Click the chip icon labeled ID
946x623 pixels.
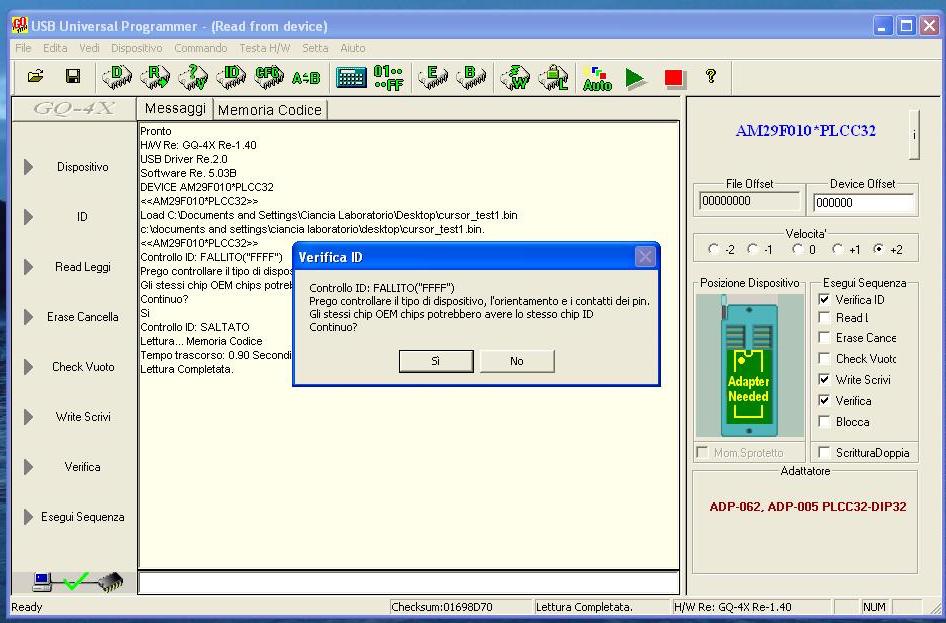pyautogui.click(x=231, y=77)
